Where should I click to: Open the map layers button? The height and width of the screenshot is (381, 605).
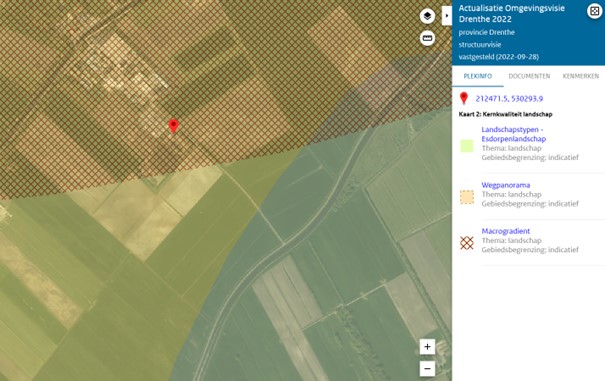coord(427,16)
